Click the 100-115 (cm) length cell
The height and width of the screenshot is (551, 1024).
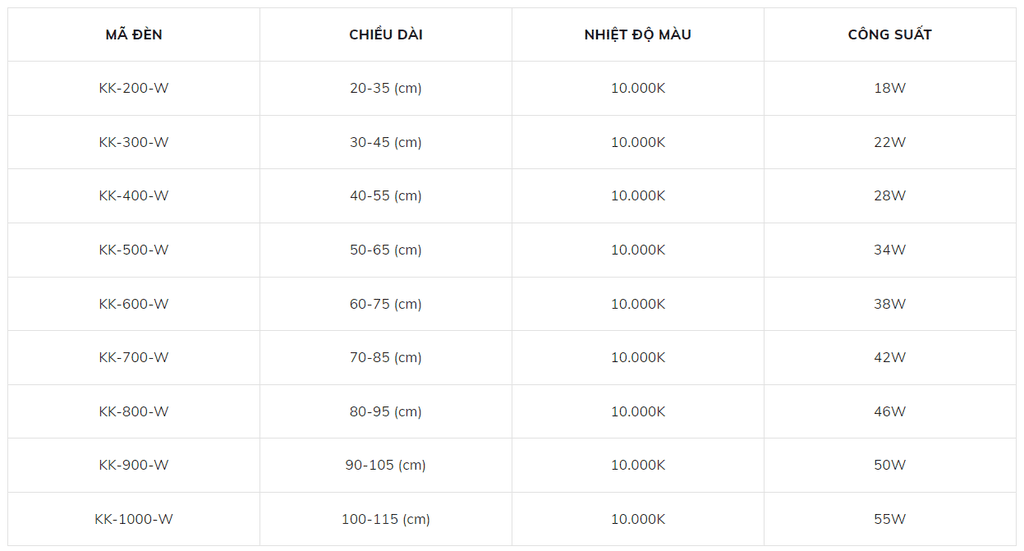tap(386, 519)
